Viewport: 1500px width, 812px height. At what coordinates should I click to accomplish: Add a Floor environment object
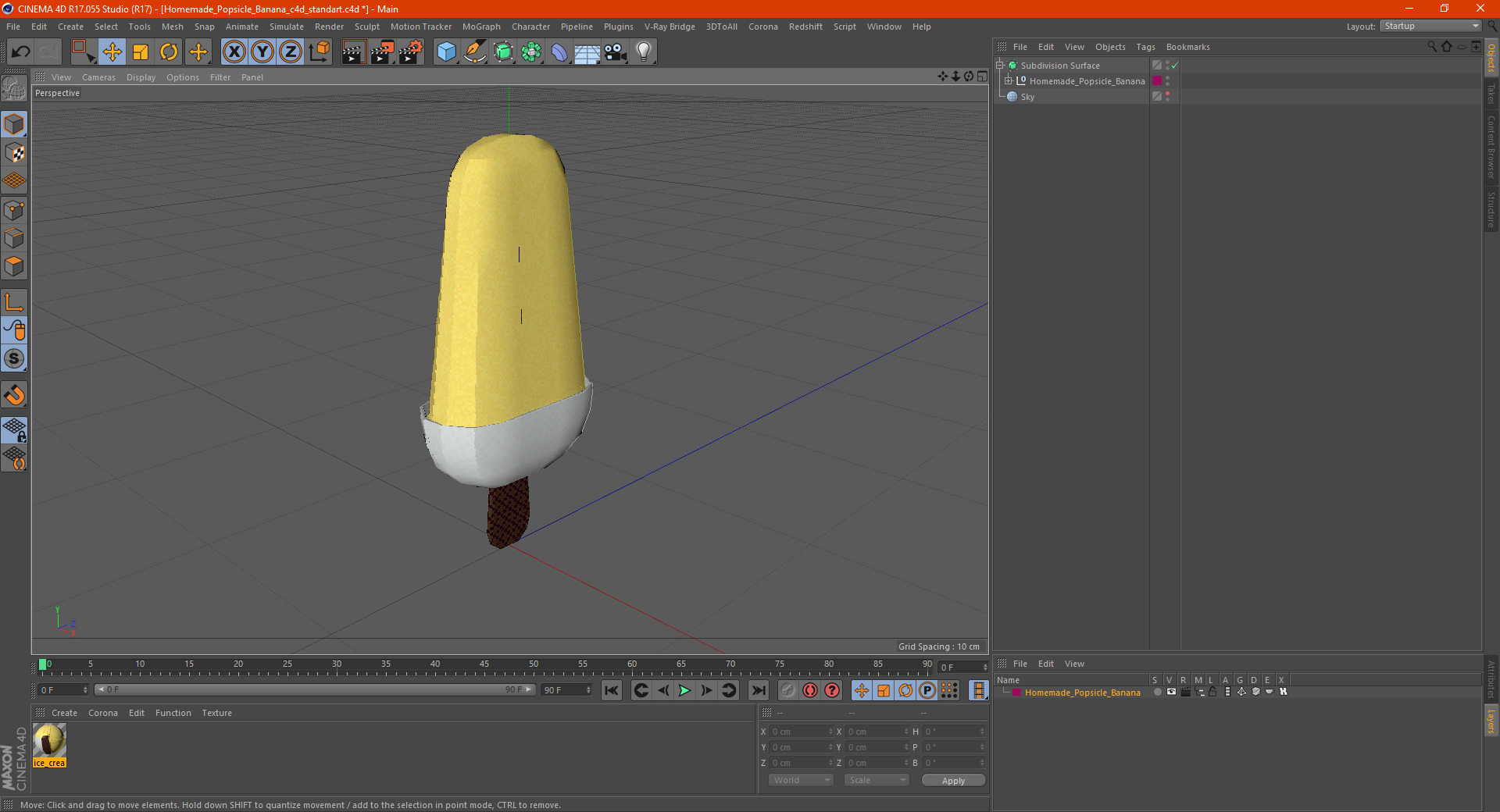(587, 52)
